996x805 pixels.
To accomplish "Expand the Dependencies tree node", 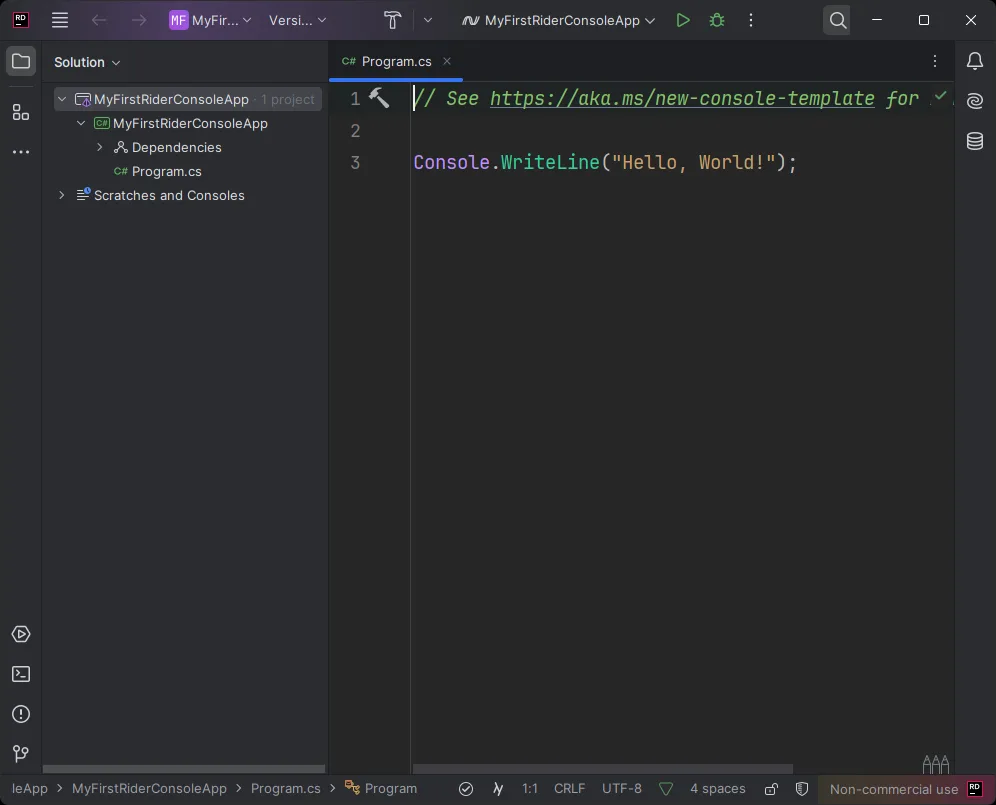I will pos(100,147).
